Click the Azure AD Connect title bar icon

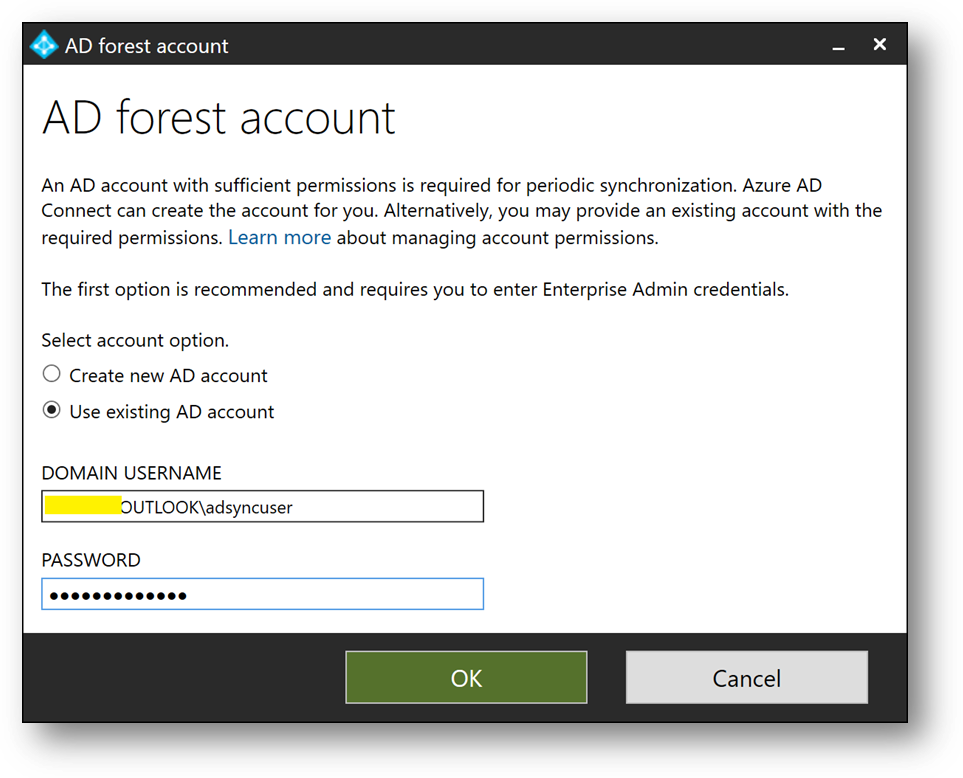[44, 45]
